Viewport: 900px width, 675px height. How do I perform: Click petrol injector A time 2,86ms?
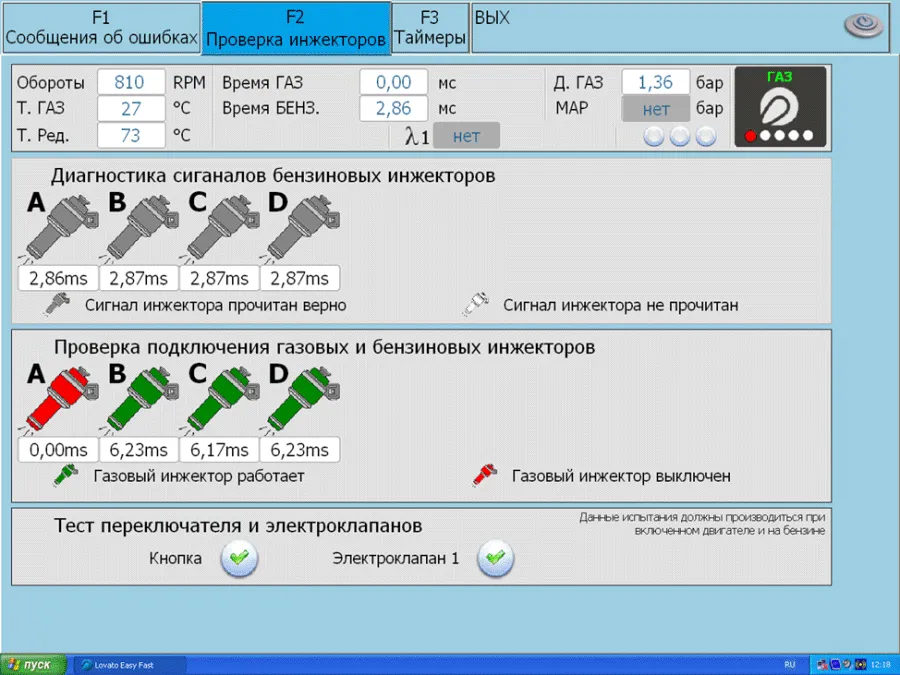pos(59,278)
